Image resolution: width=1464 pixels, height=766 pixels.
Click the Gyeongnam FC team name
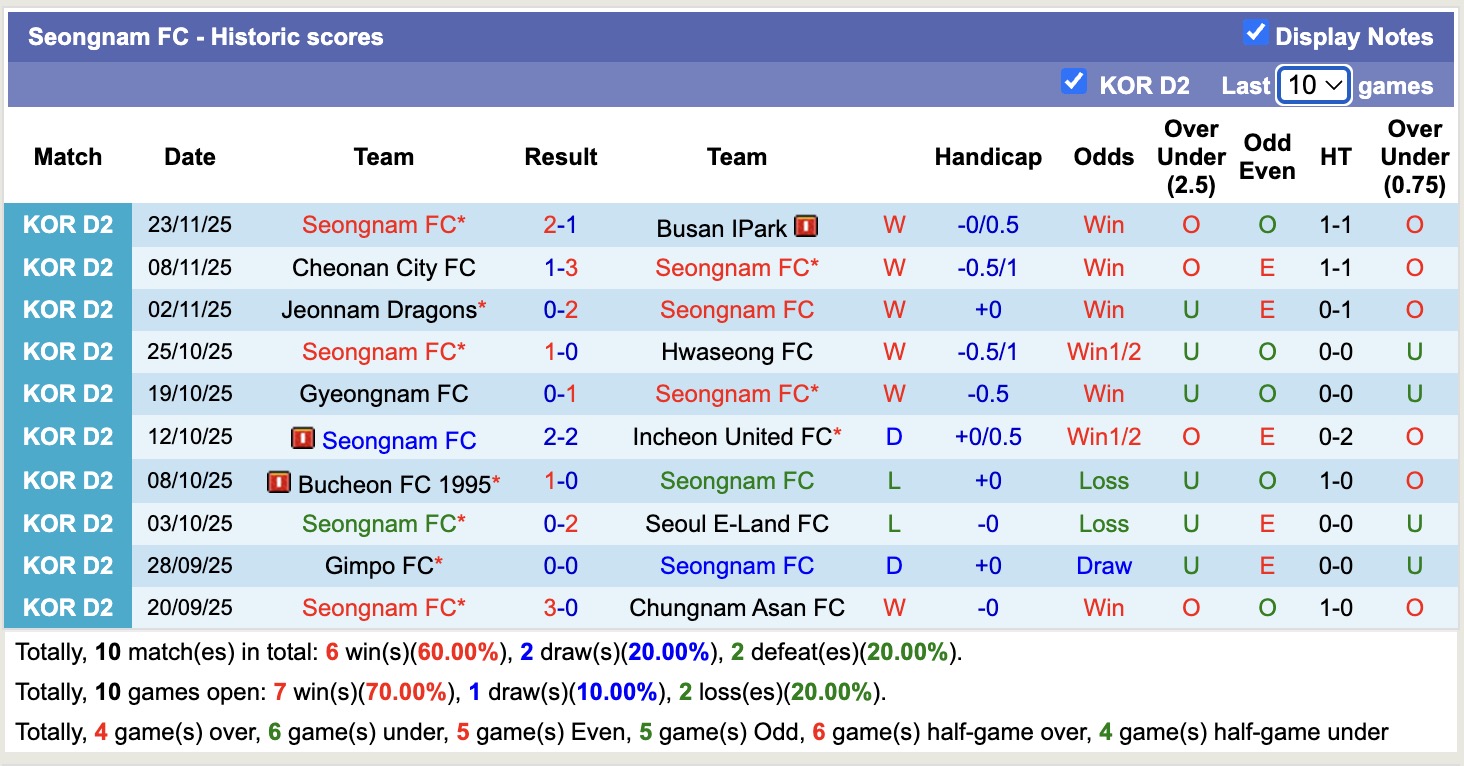pyautogui.click(x=383, y=394)
